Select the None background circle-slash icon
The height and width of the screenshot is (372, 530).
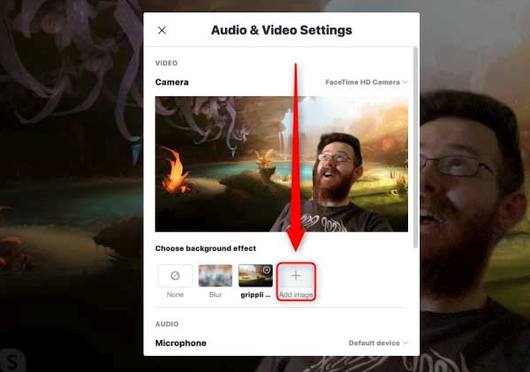[x=175, y=276]
